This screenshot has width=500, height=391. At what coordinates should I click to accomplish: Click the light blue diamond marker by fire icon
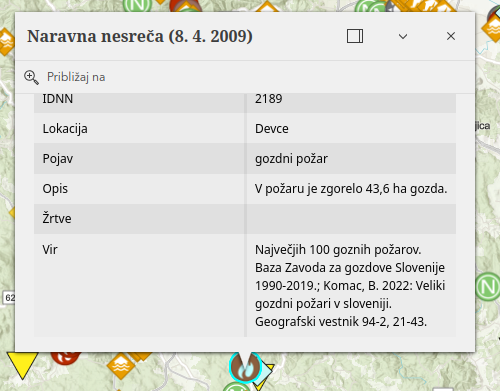265,370
